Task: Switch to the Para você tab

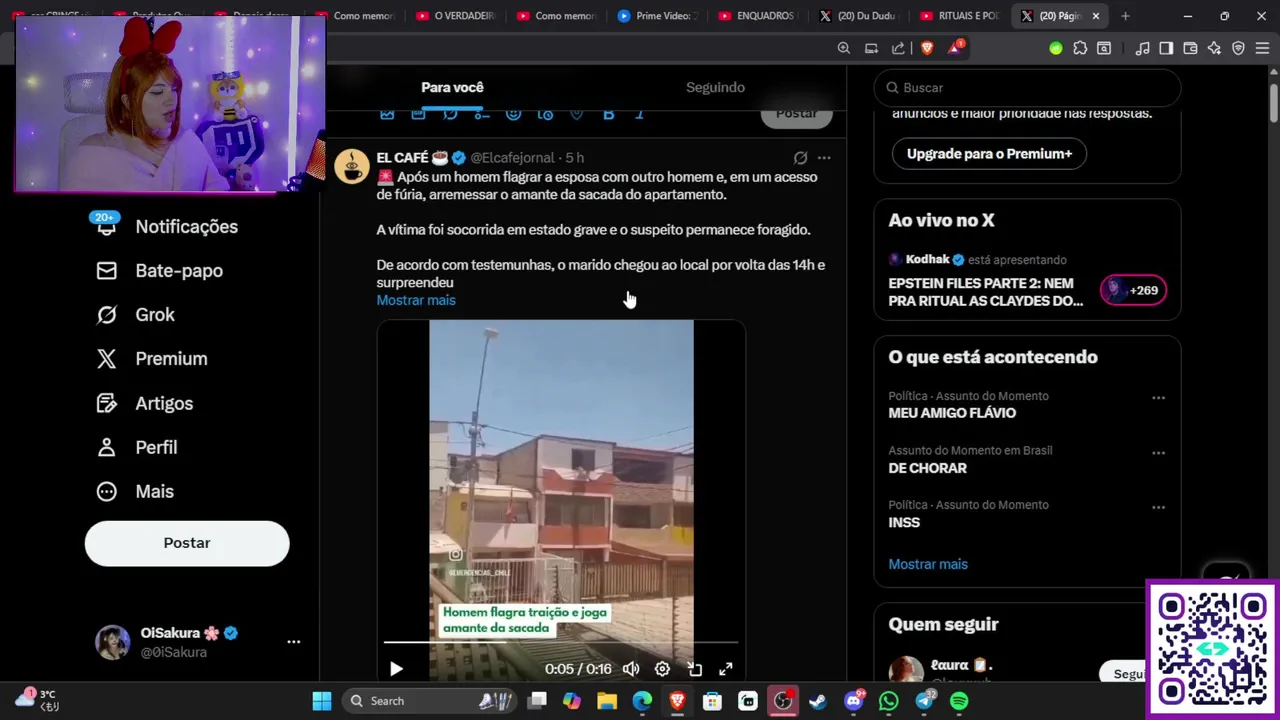Action: (452, 87)
